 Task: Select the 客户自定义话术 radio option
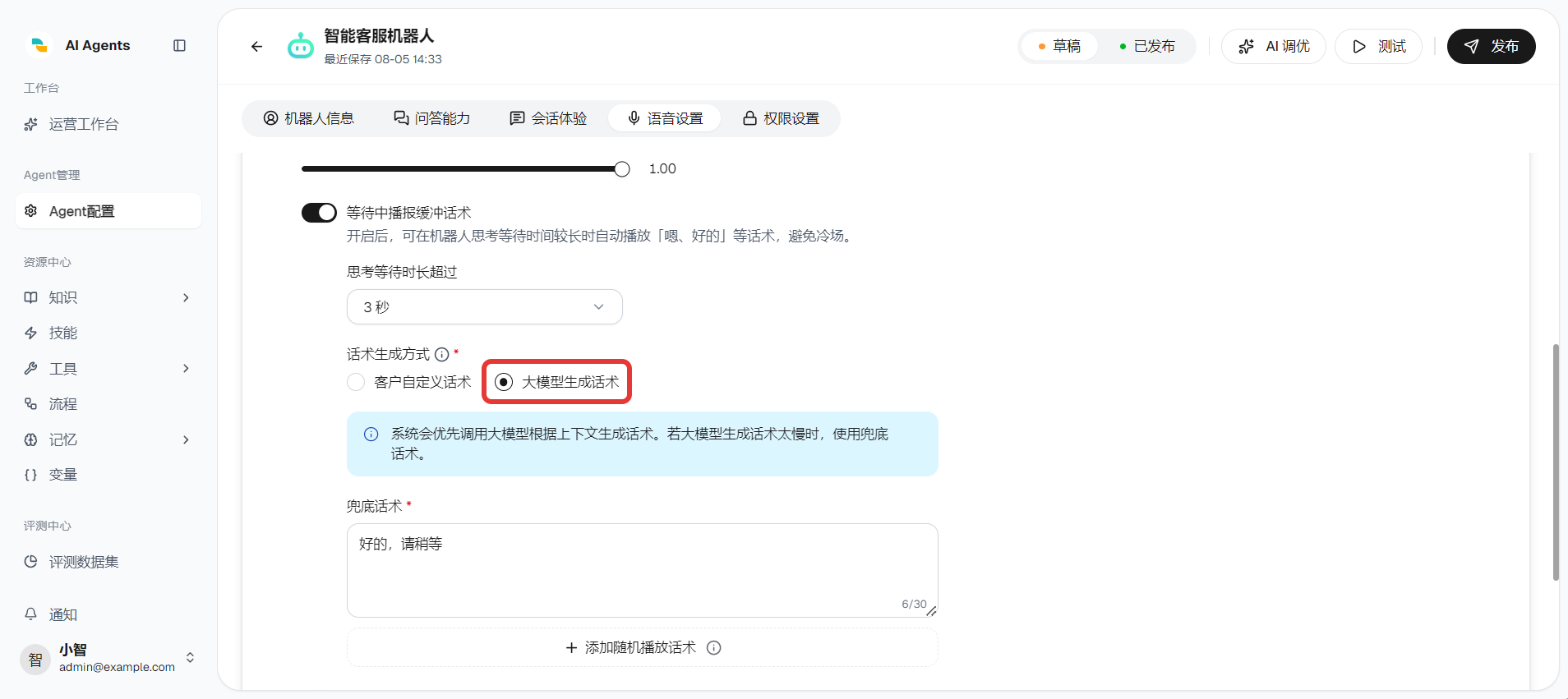tap(409, 382)
